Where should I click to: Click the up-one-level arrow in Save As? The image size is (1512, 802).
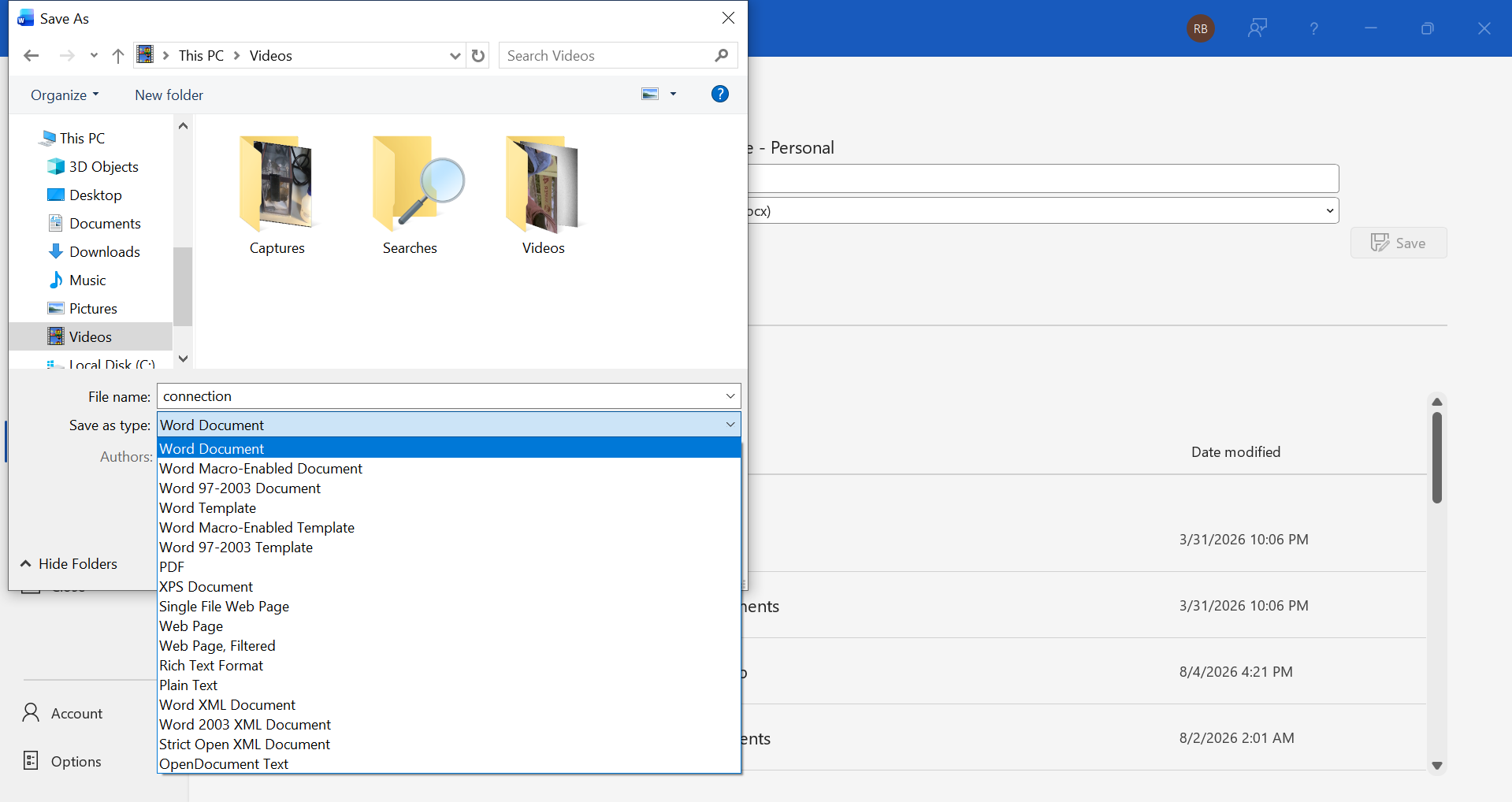tap(118, 56)
